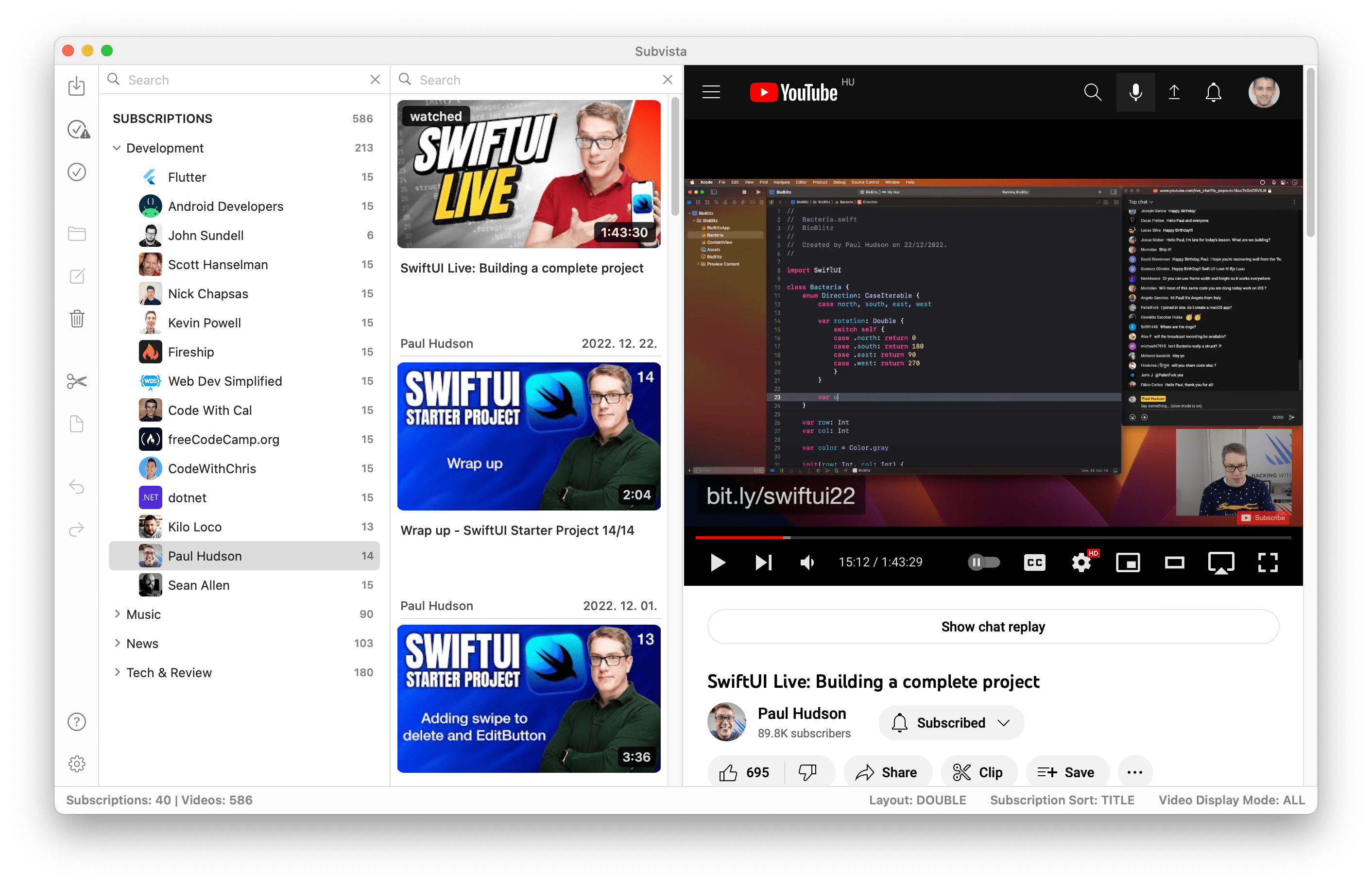The height and width of the screenshot is (886, 1372).
Task: Open the Subscribed notification dropdown
Action: pyautogui.click(x=951, y=723)
